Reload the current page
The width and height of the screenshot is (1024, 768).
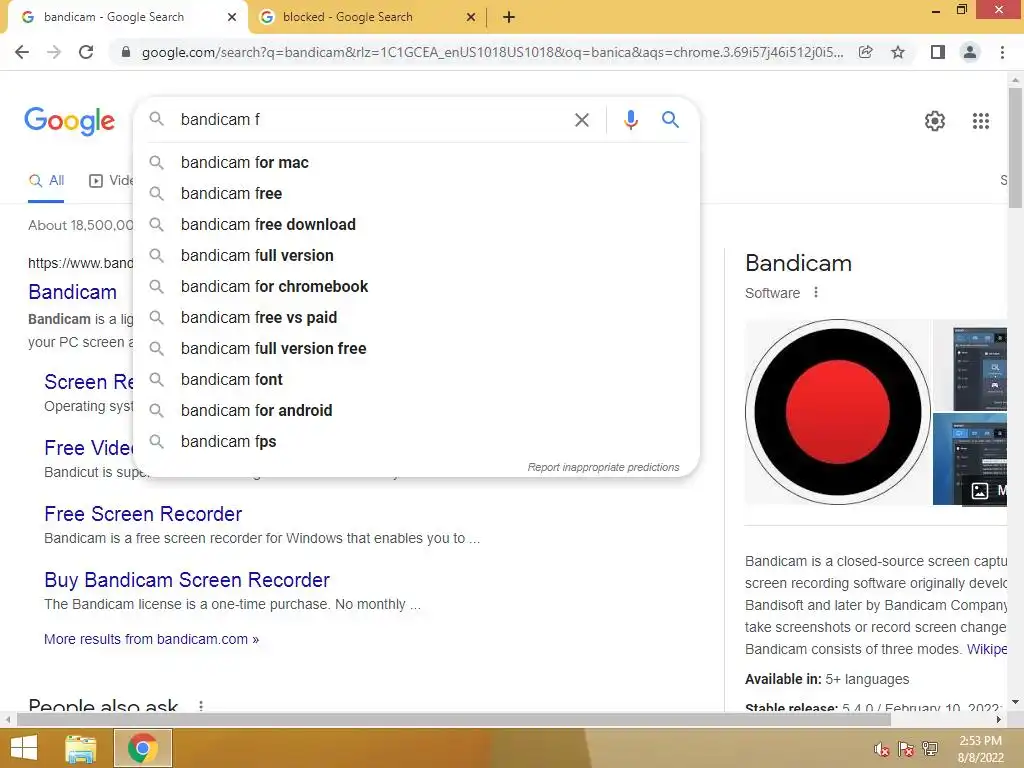[x=86, y=52]
